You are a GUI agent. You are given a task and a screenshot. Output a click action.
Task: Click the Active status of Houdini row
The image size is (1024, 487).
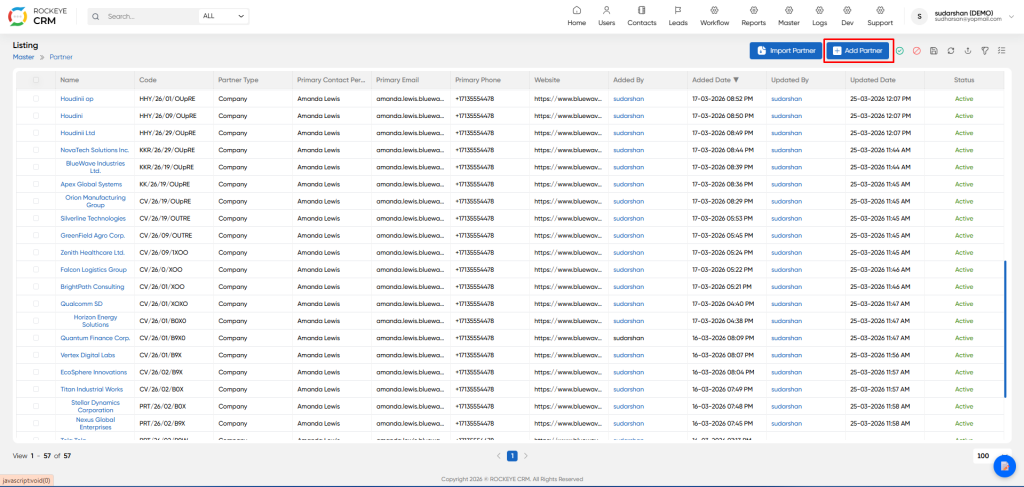pos(964,116)
